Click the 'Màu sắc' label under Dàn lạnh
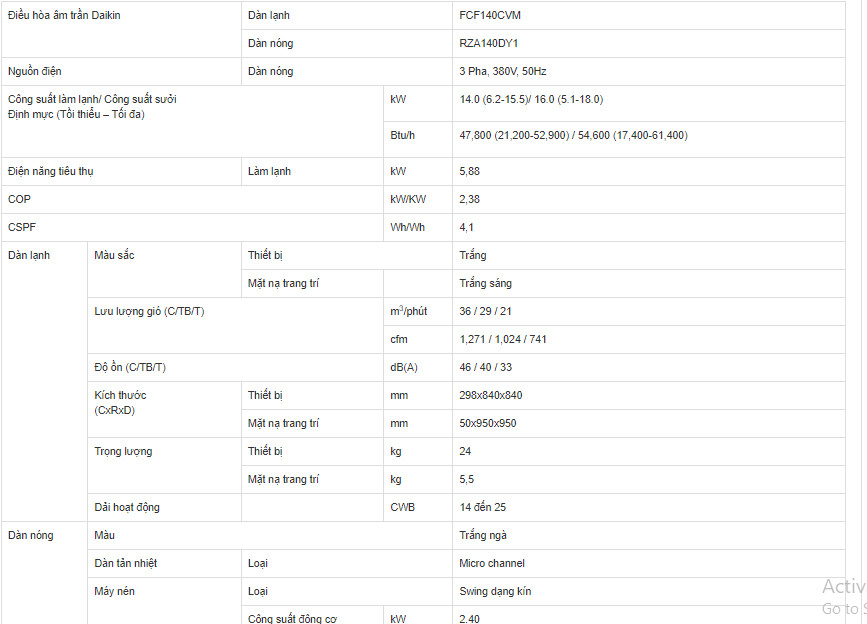This screenshot has width=867, height=624. coord(114,255)
